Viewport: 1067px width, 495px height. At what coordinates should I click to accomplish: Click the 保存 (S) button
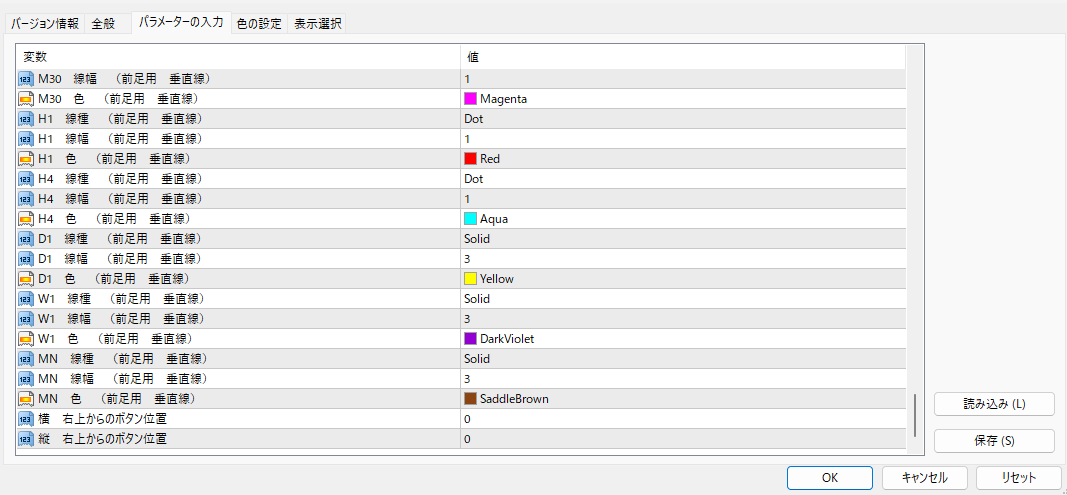[994, 441]
